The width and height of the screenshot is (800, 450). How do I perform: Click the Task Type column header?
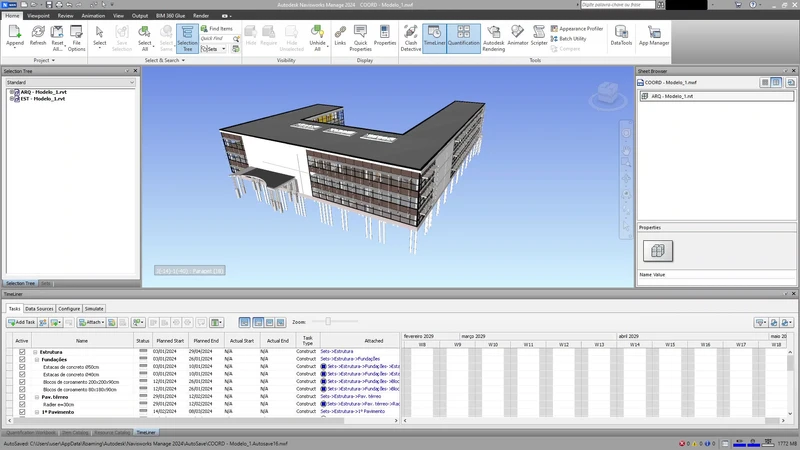[x=307, y=341]
